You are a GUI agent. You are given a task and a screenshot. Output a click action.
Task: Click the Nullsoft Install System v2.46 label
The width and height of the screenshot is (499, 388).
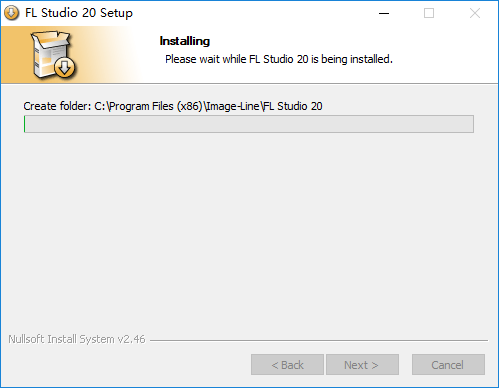point(77,339)
